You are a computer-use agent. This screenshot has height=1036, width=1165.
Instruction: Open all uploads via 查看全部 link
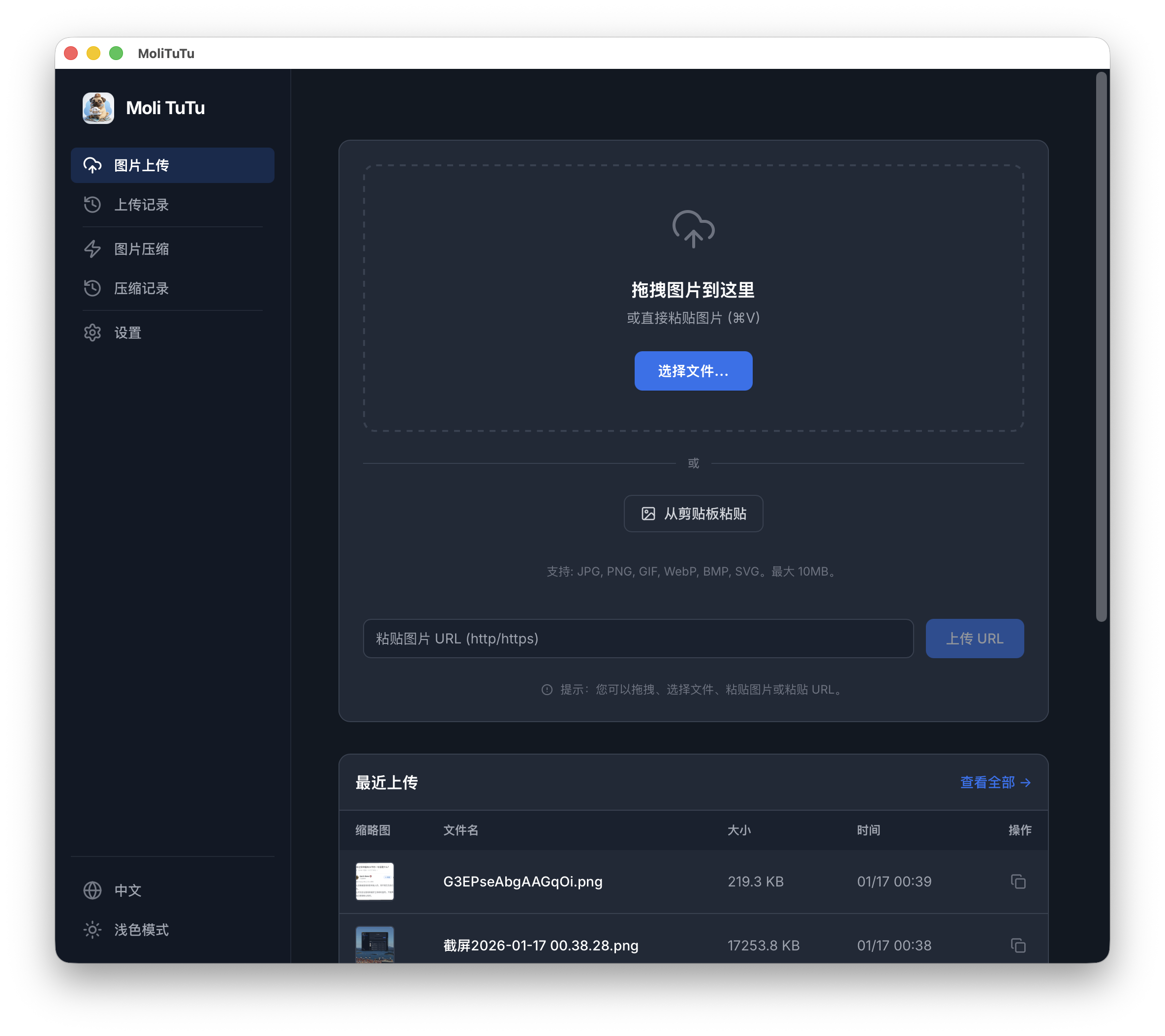pyautogui.click(x=996, y=783)
